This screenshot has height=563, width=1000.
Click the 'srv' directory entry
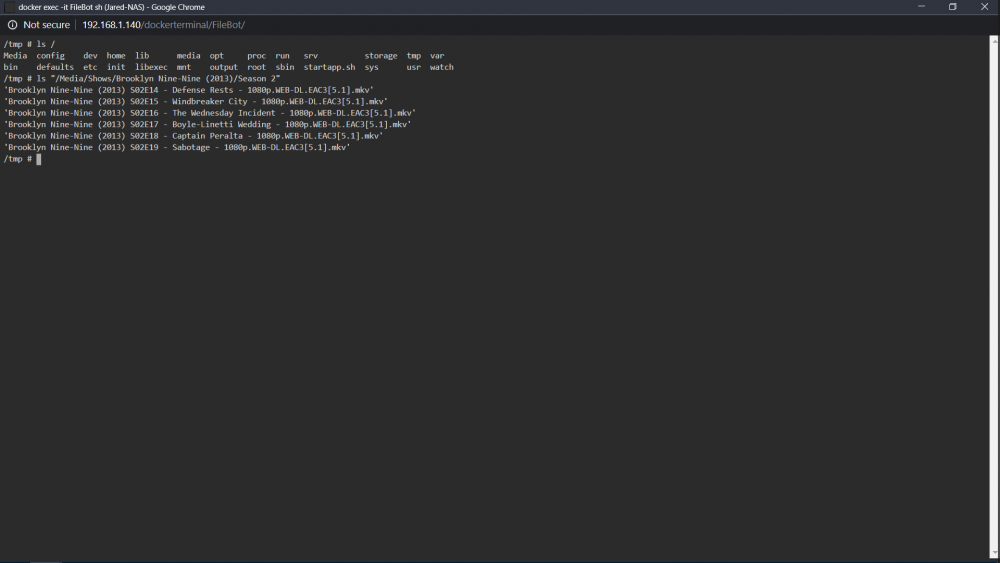click(x=311, y=55)
